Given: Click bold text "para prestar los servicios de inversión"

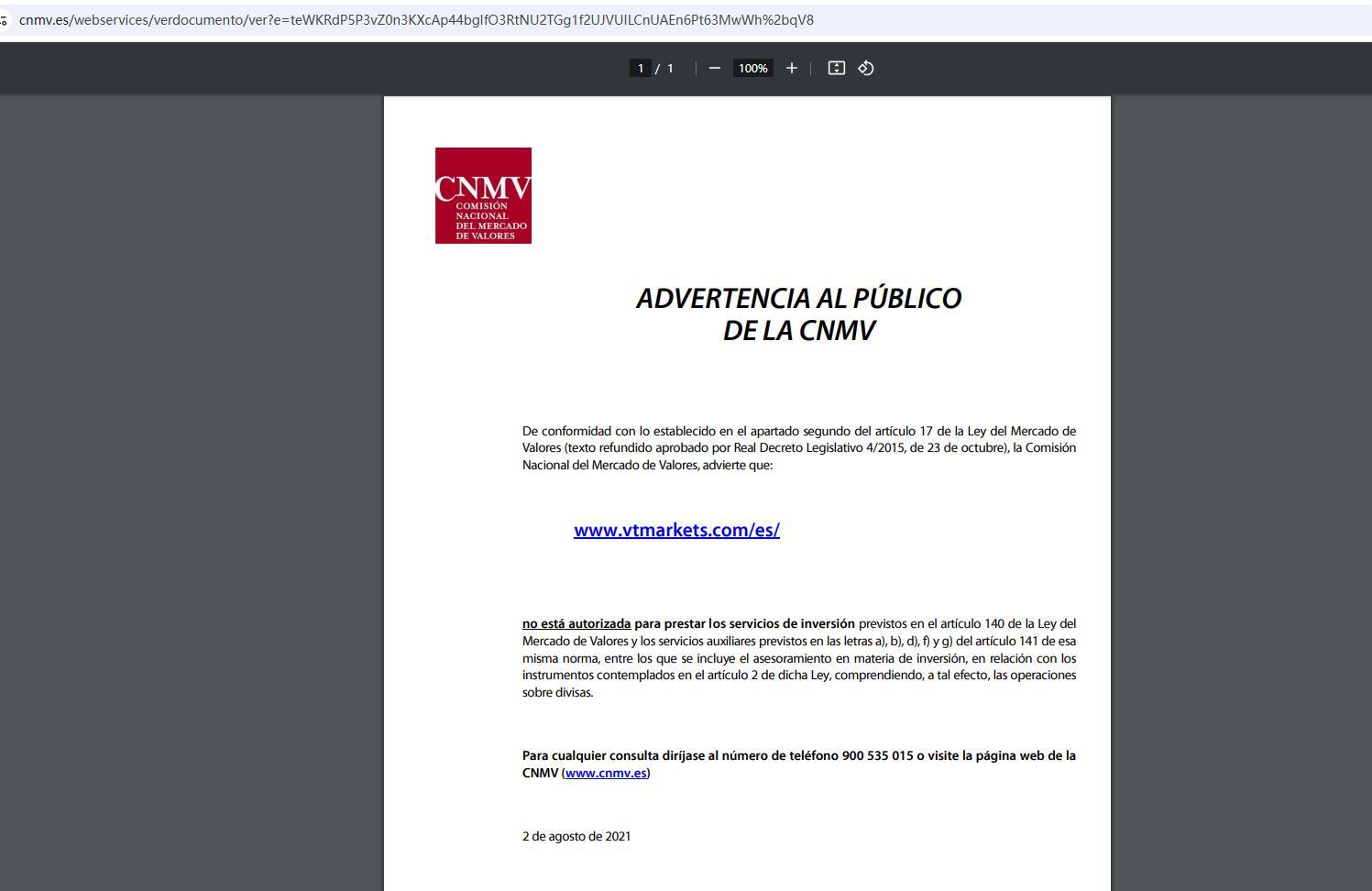Looking at the screenshot, I should pos(744,623).
